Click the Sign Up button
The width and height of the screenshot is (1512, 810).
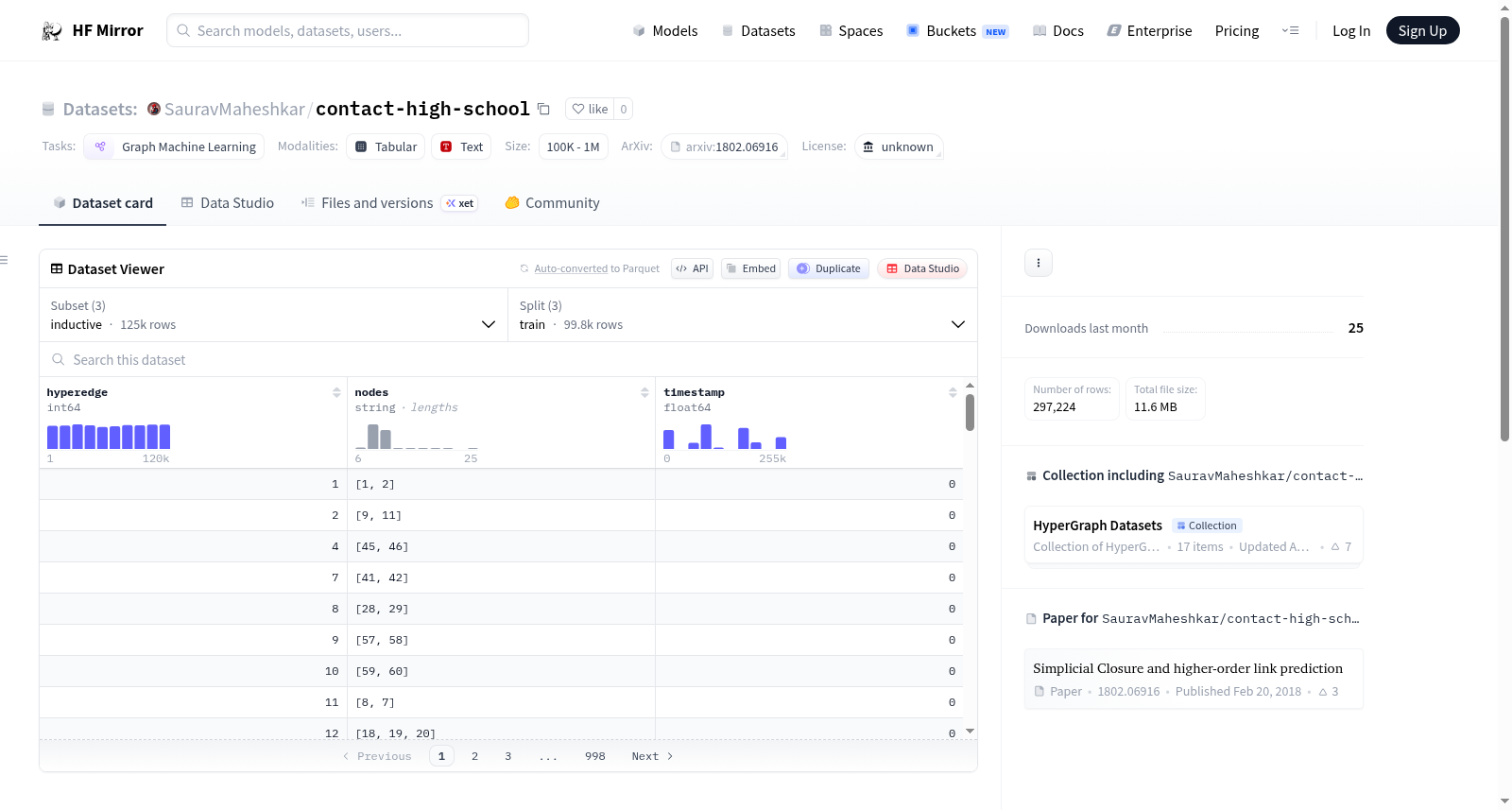[1422, 31]
